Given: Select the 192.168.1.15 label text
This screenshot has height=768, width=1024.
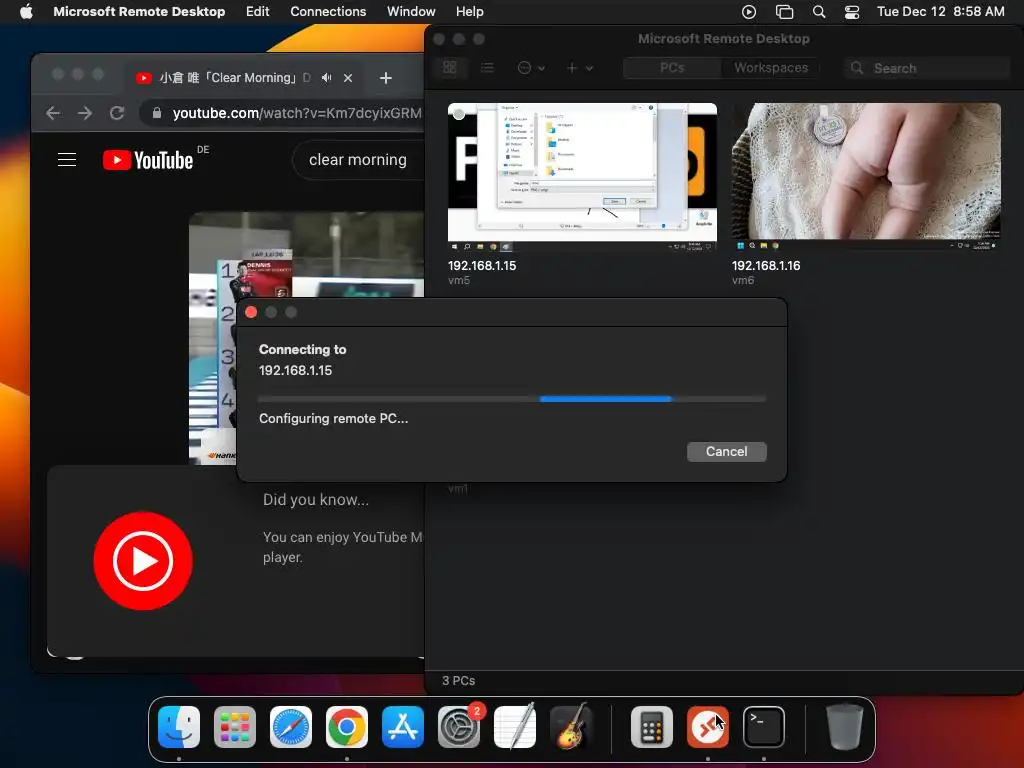Looking at the screenshot, I should [482, 266].
